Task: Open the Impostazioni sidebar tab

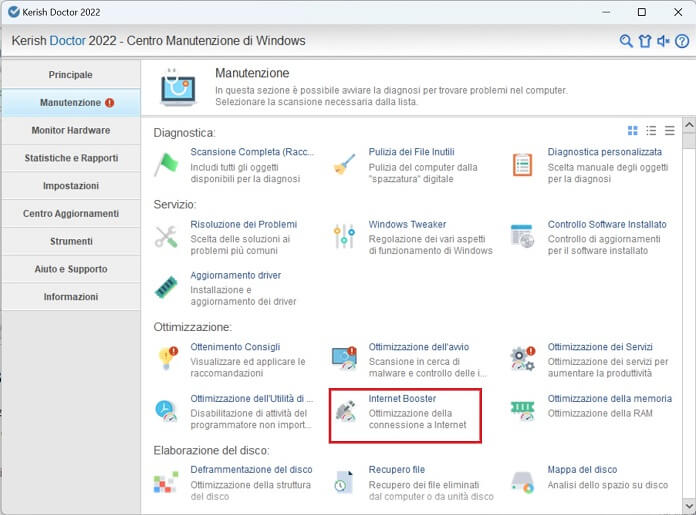Action: [x=71, y=186]
